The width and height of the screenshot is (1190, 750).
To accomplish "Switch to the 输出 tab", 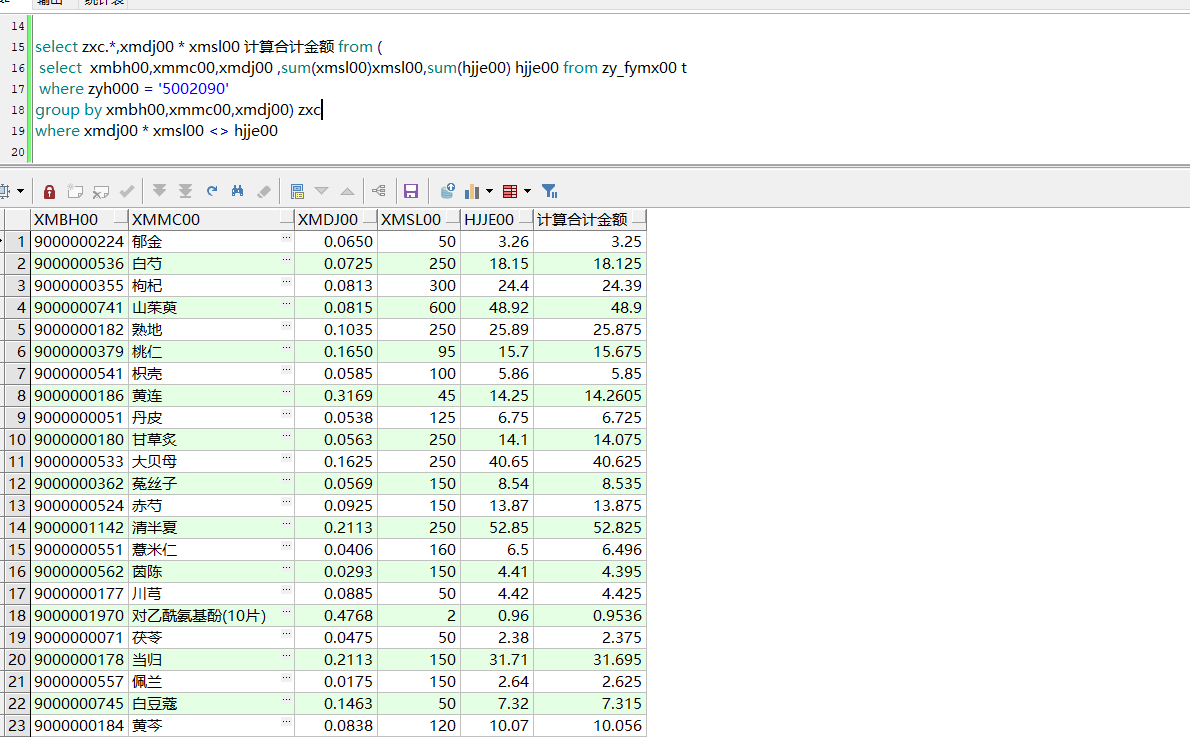I will click(50, 3).
